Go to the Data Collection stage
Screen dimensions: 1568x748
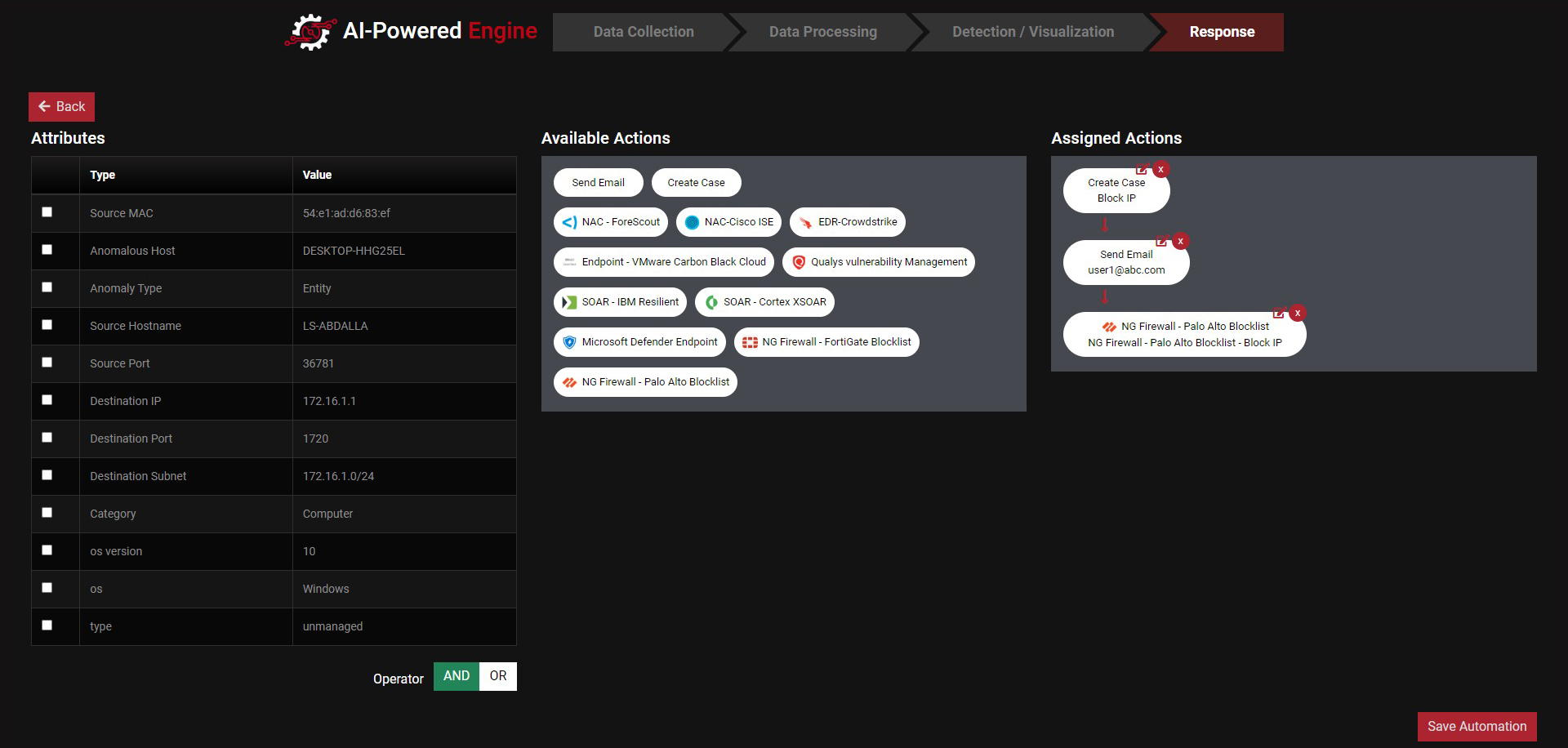pos(644,32)
